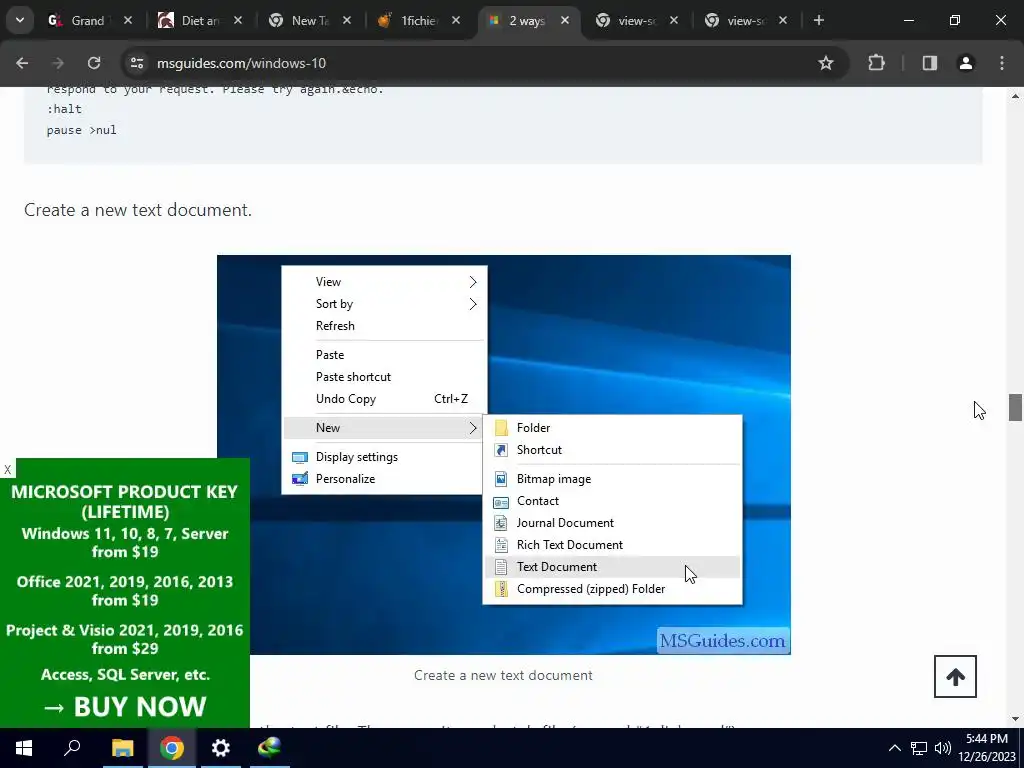
Task: Open the Chrome three-dot menu
Action: (1002, 63)
